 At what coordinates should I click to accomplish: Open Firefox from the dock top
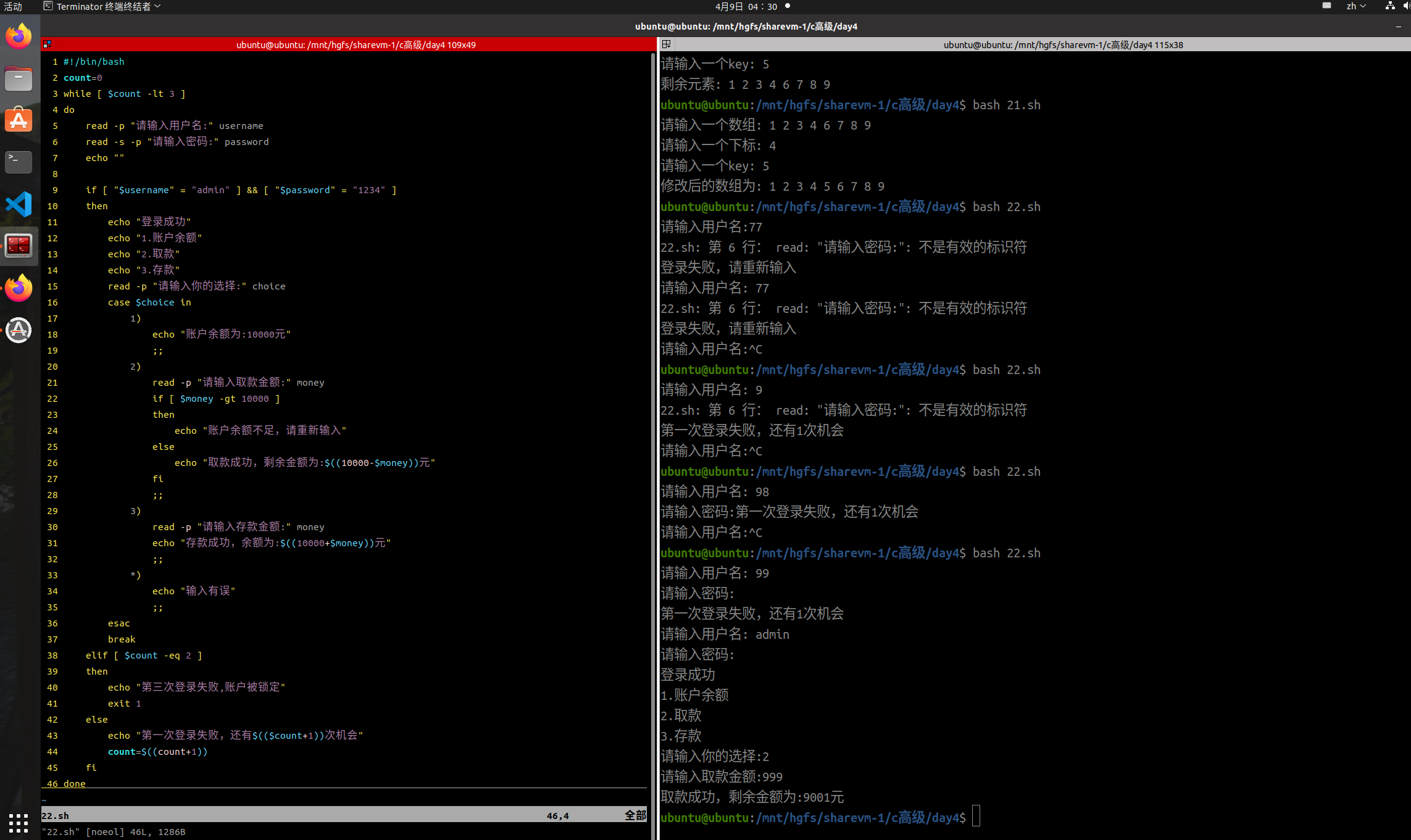[19, 36]
